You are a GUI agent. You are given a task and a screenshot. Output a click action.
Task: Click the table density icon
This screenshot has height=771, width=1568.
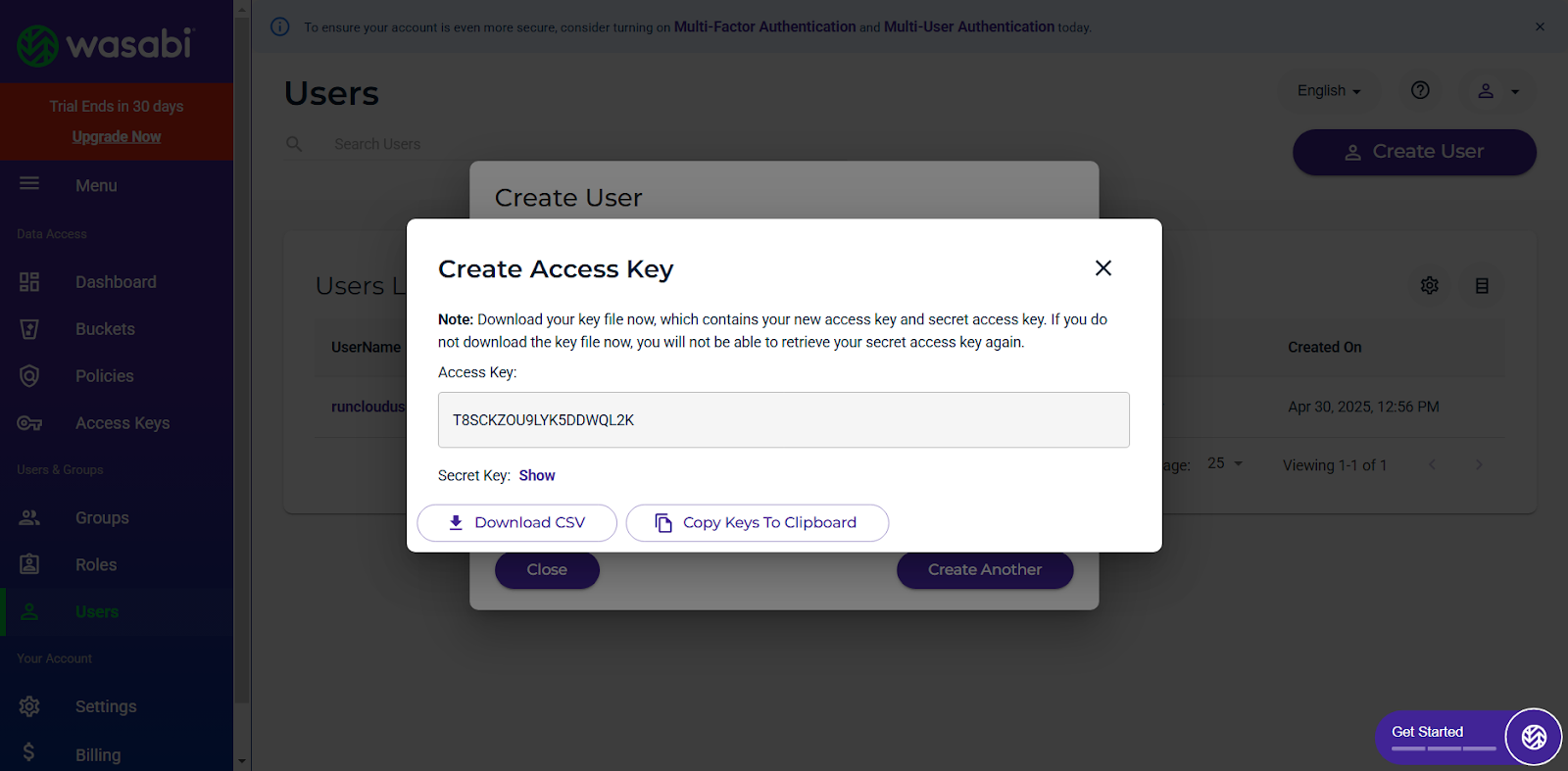point(1482,285)
